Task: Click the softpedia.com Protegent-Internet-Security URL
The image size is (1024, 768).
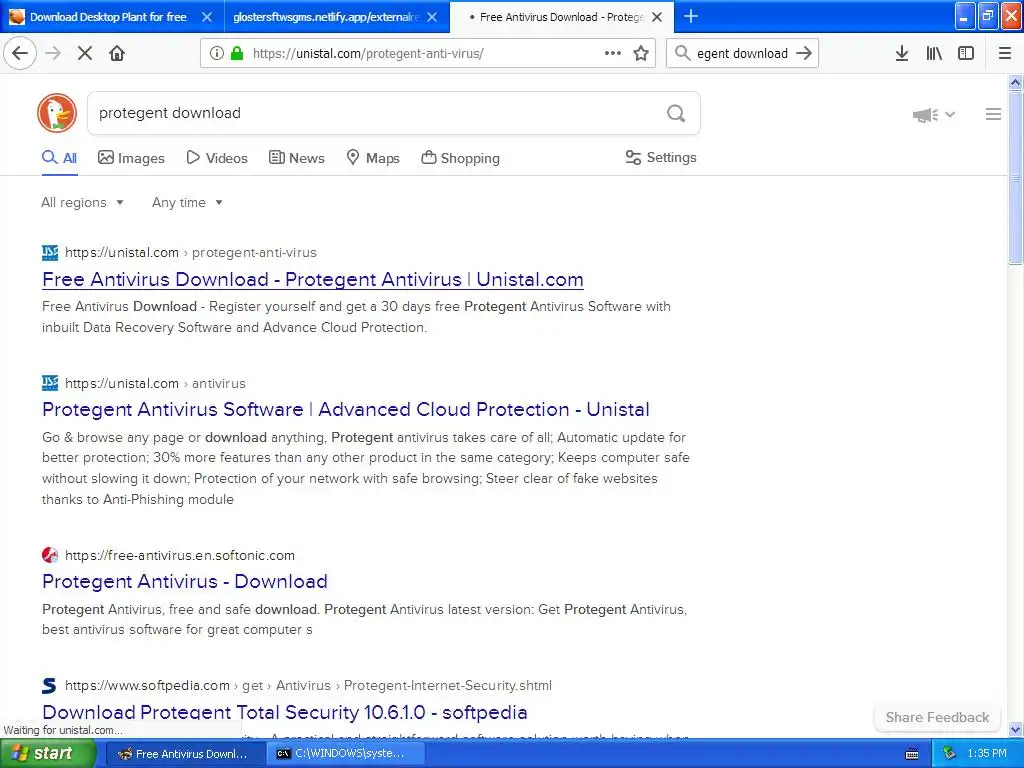Action: (x=308, y=685)
